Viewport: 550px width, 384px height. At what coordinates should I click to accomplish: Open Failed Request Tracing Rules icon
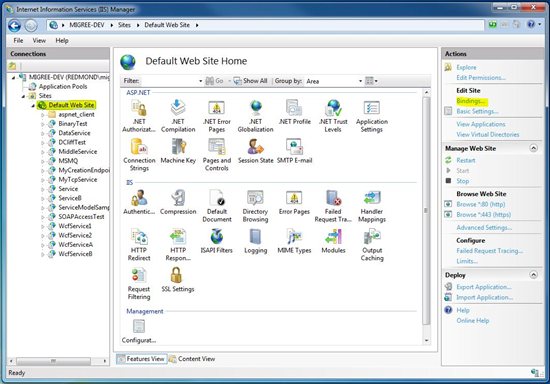(x=333, y=206)
